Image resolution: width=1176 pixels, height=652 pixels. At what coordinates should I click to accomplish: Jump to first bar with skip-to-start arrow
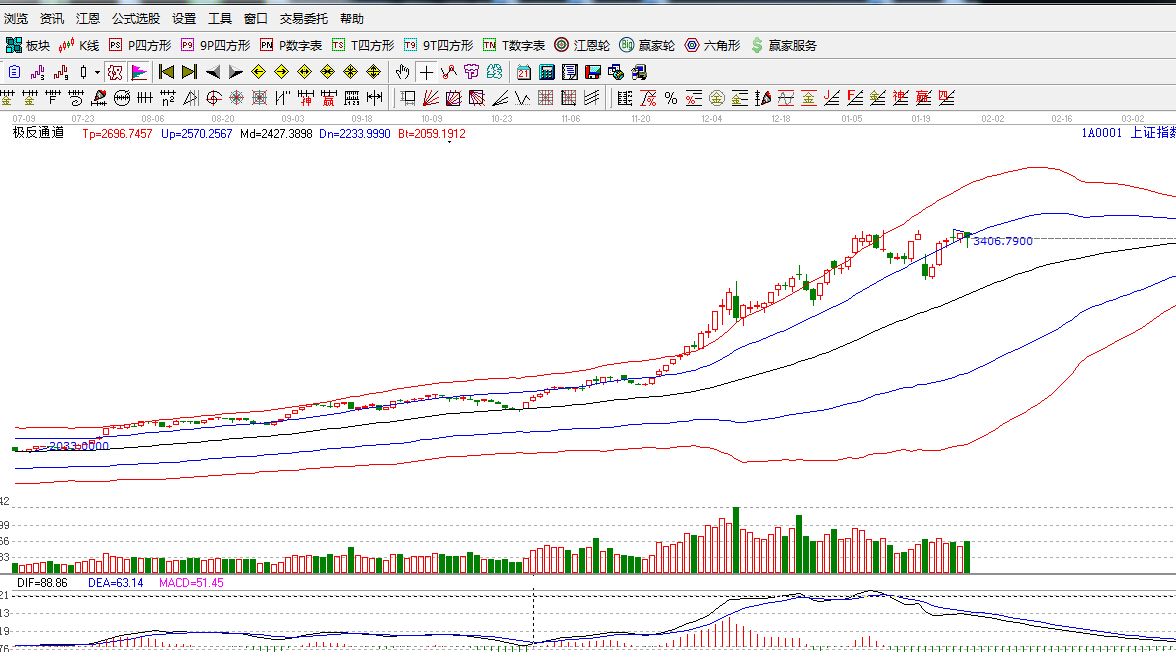tap(166, 72)
